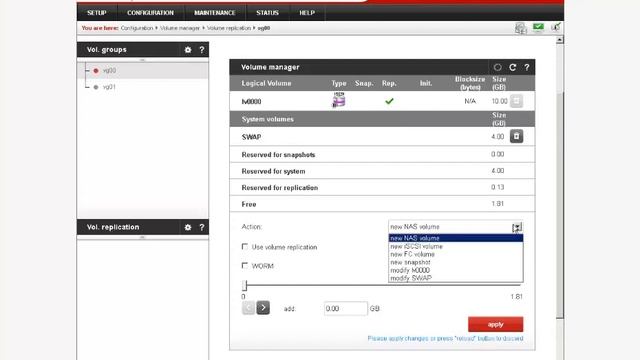
Task: Click the Free space row value 1.81
Action: pos(498,204)
